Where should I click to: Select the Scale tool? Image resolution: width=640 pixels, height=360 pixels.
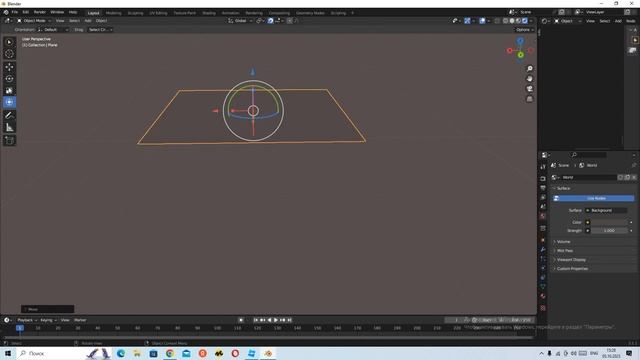9,91
